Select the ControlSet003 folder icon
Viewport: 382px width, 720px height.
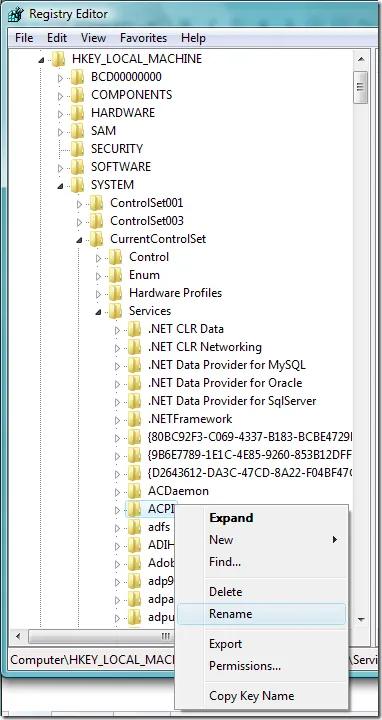[x=96, y=221]
